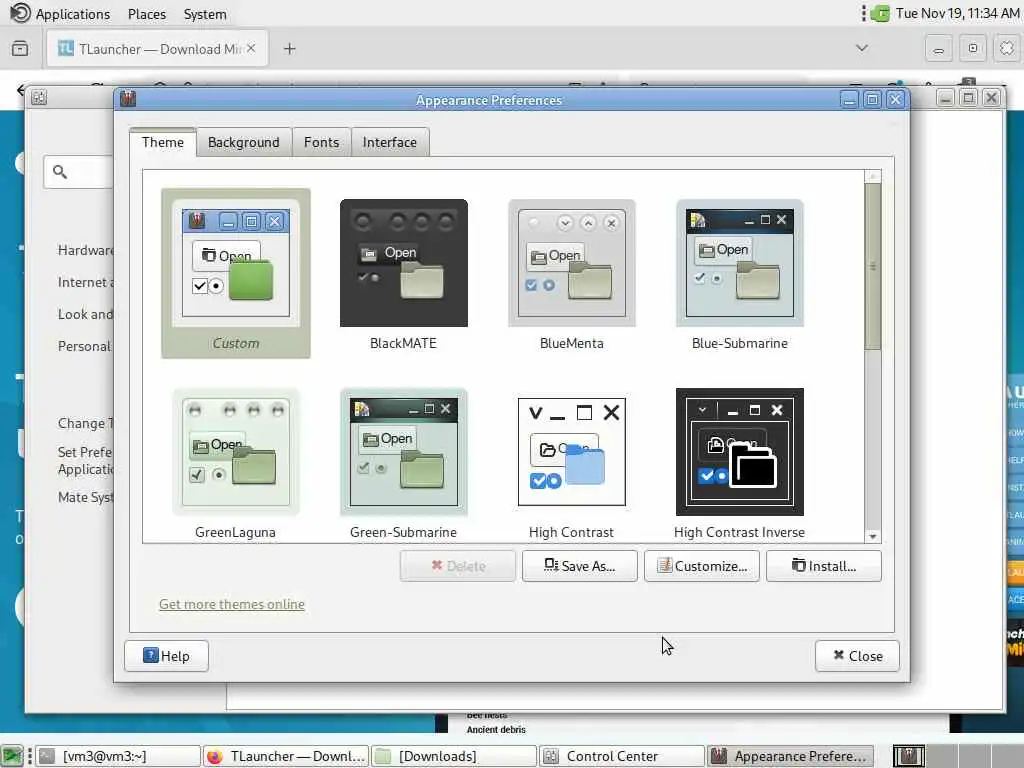Open the Places menu

[x=147, y=14]
